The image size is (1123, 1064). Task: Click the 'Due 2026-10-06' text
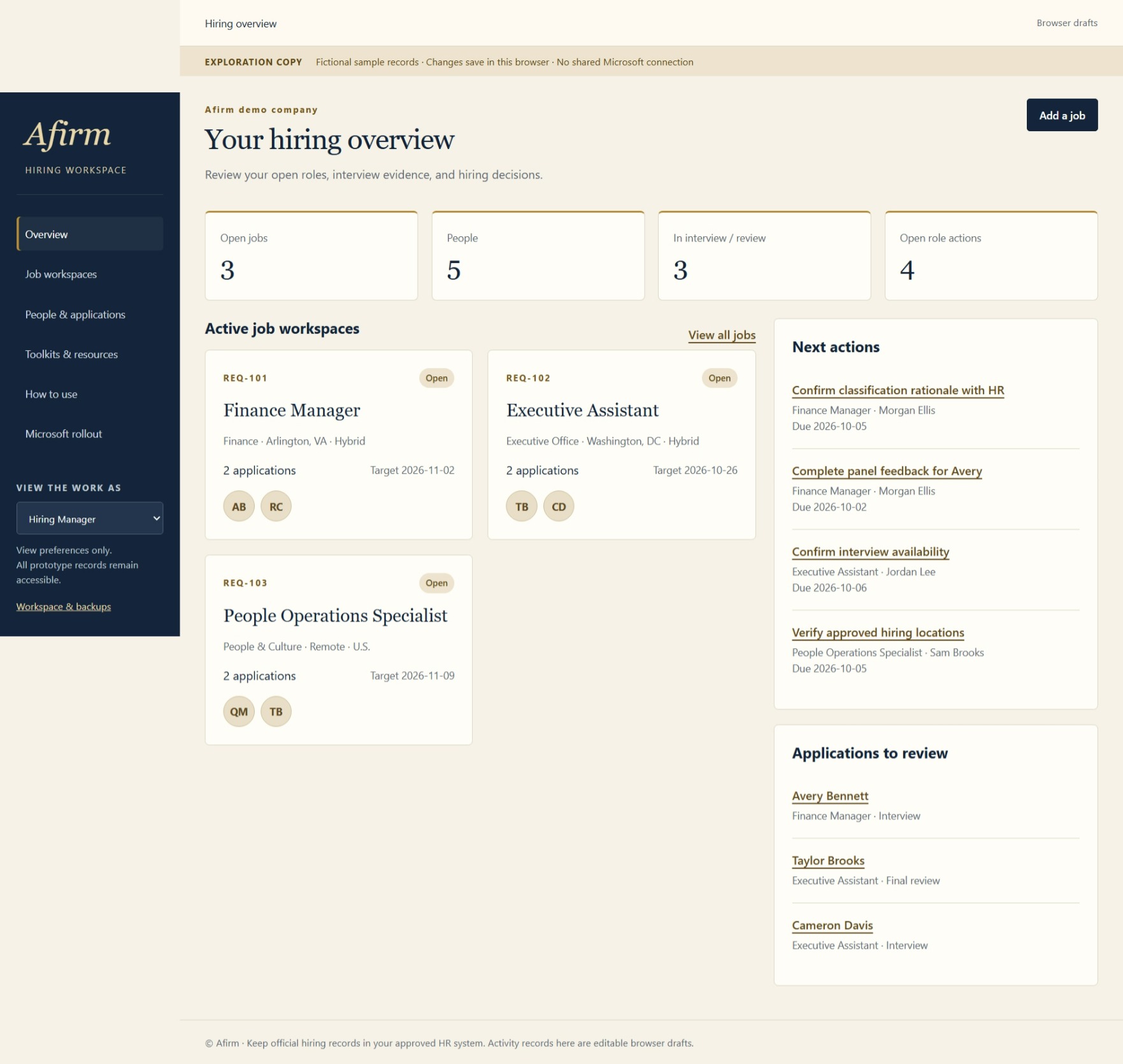click(x=829, y=588)
